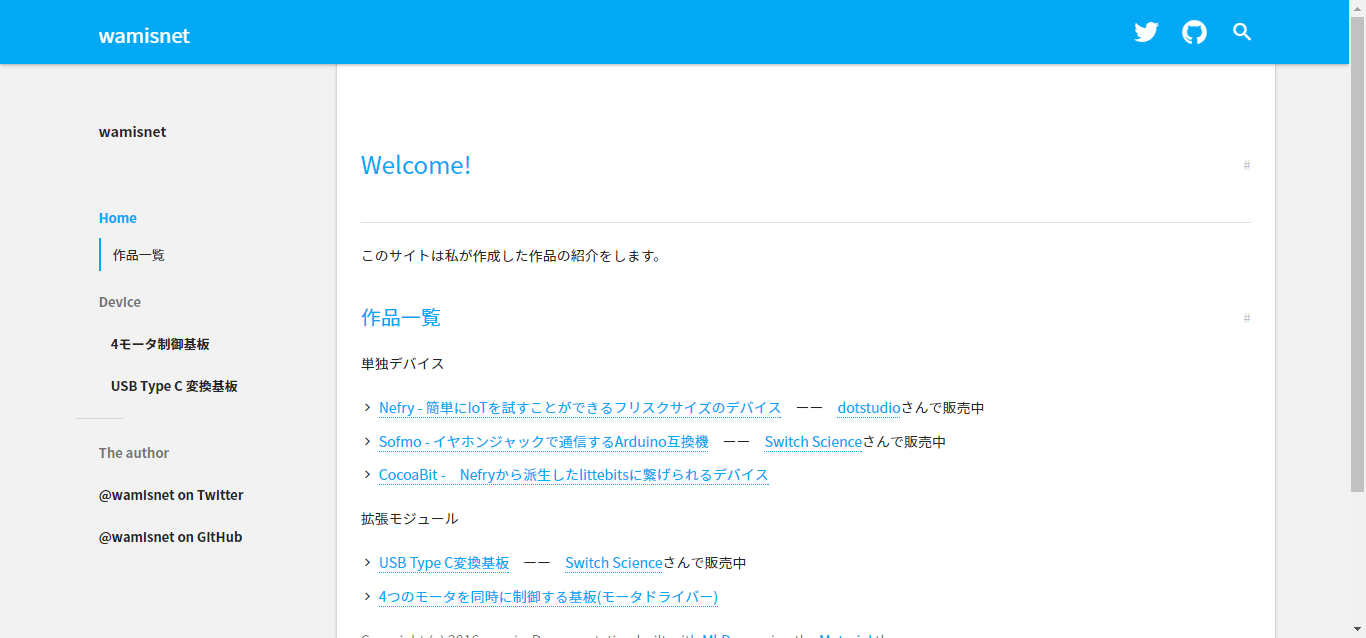The image size is (1366, 638).
Task: Click the Welcome! heading
Action: pos(416,165)
